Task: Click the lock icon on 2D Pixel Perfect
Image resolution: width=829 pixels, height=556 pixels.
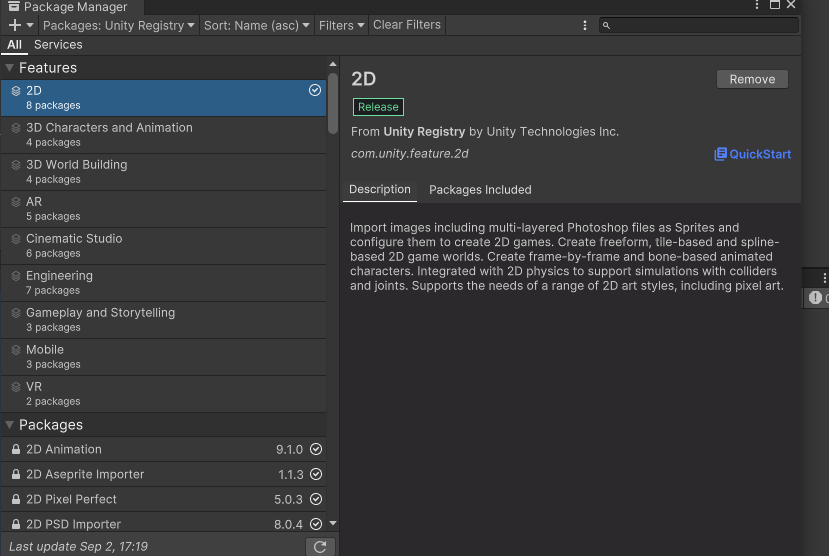Action: 16,499
